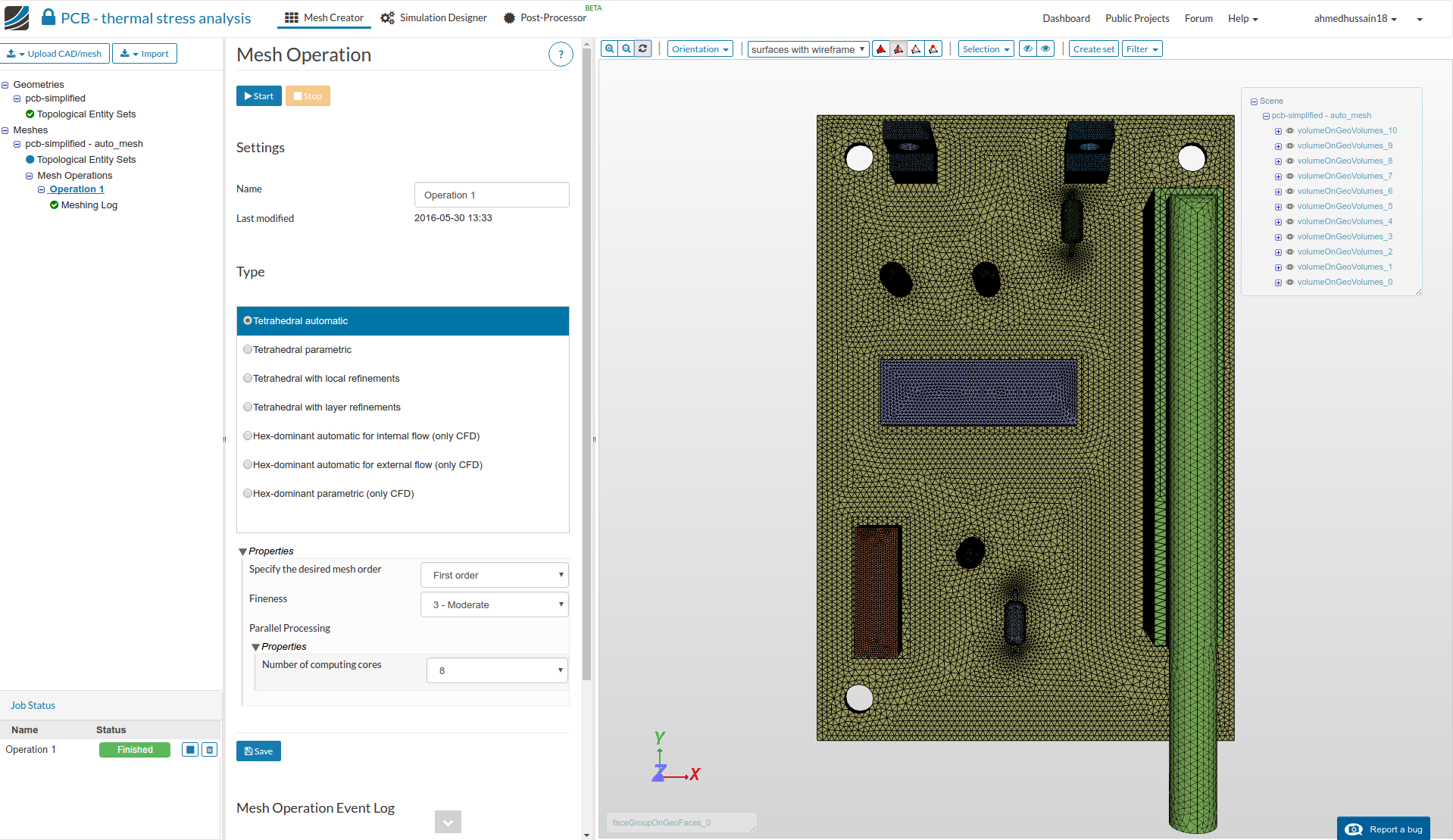This screenshot has width=1453, height=840.
Task: Open the Number of computing cores dropdown
Action: [x=497, y=670]
